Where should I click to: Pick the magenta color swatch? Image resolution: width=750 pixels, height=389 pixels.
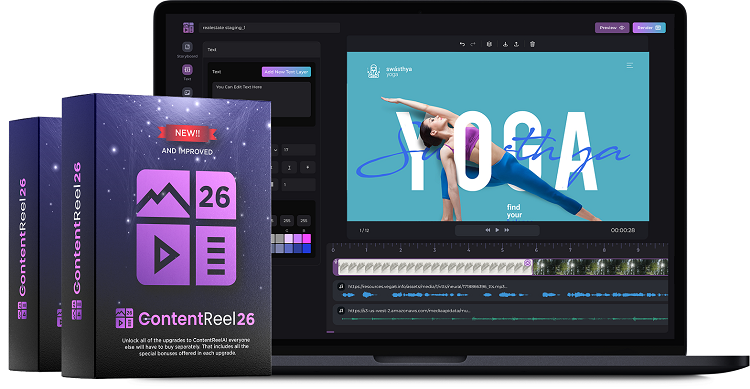(x=307, y=238)
